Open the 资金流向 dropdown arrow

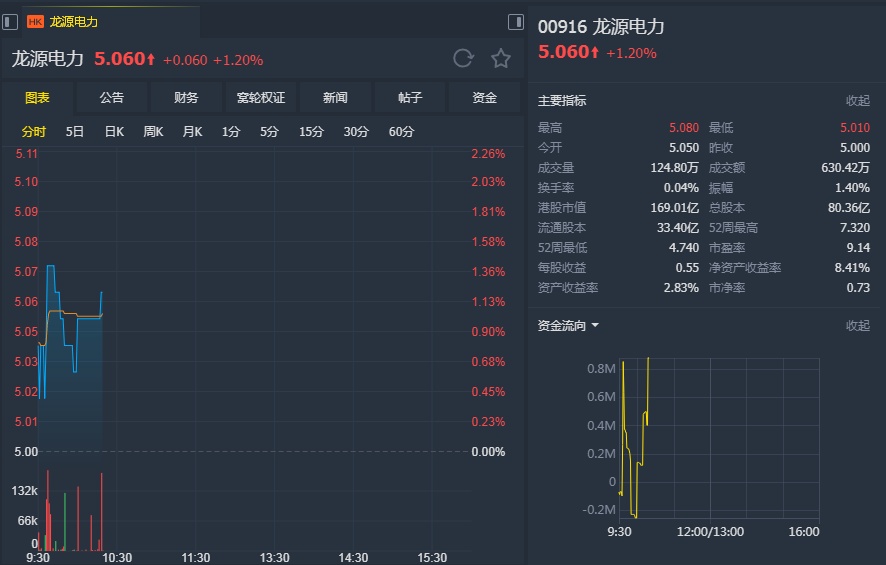click(594, 325)
